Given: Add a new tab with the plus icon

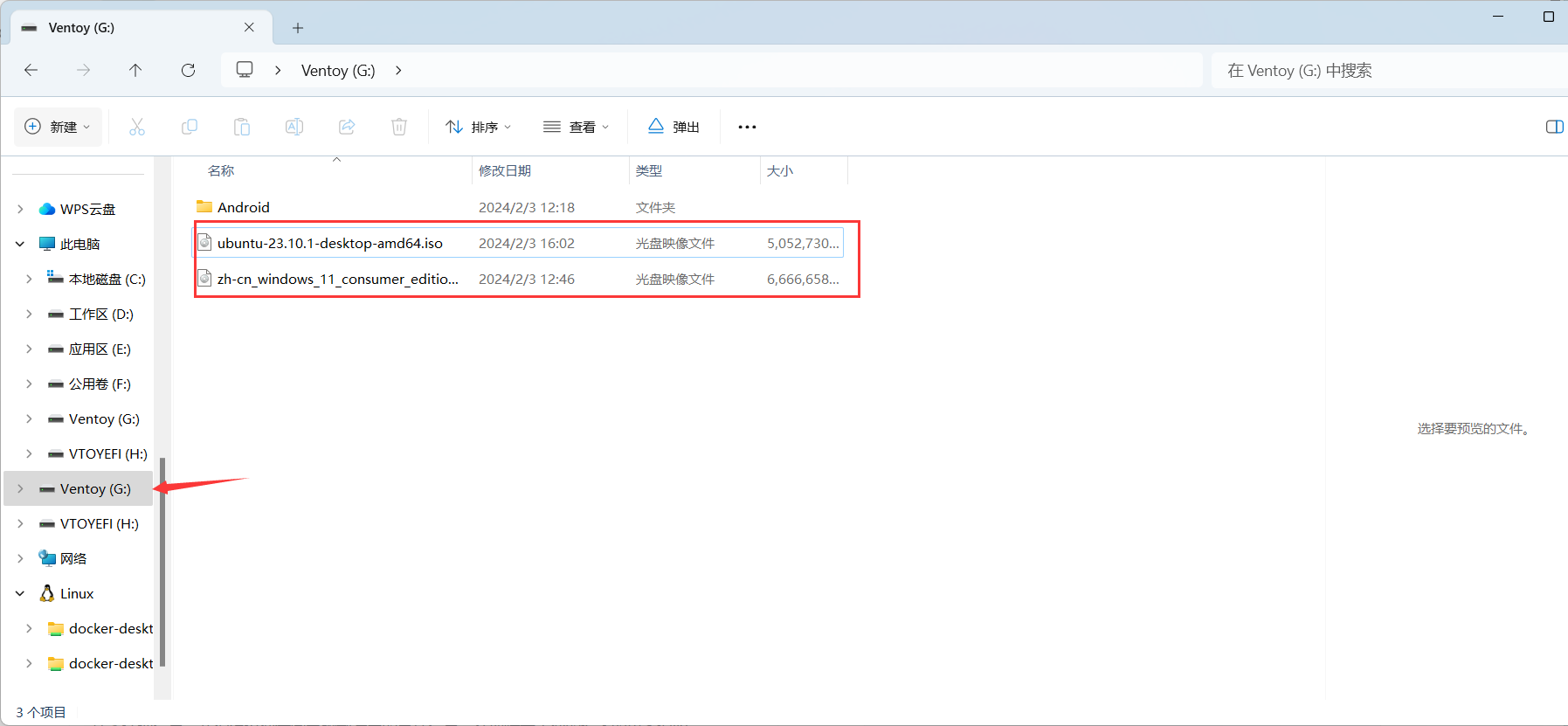Looking at the screenshot, I should click(298, 28).
